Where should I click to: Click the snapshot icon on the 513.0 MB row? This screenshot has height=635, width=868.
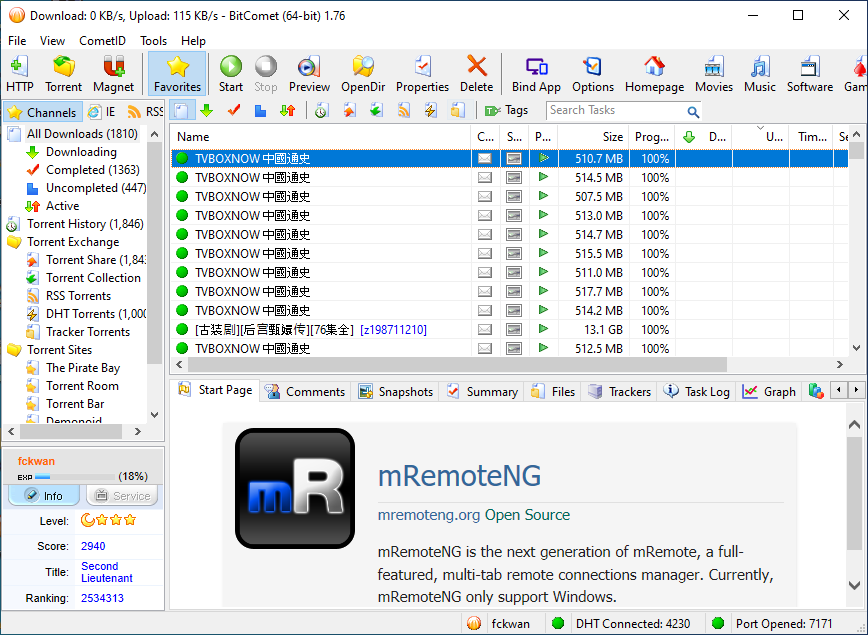pos(514,215)
